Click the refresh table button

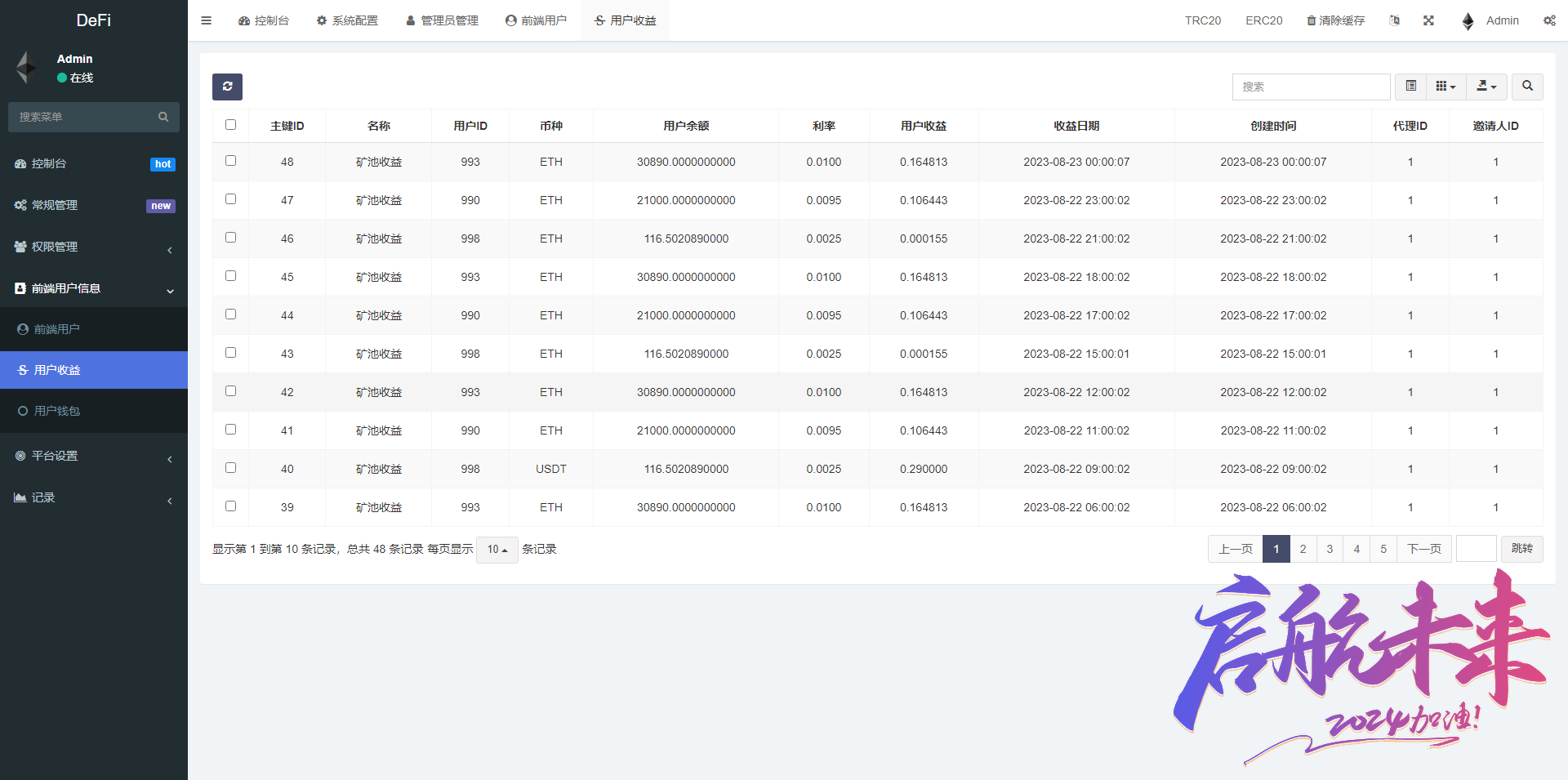coord(227,87)
